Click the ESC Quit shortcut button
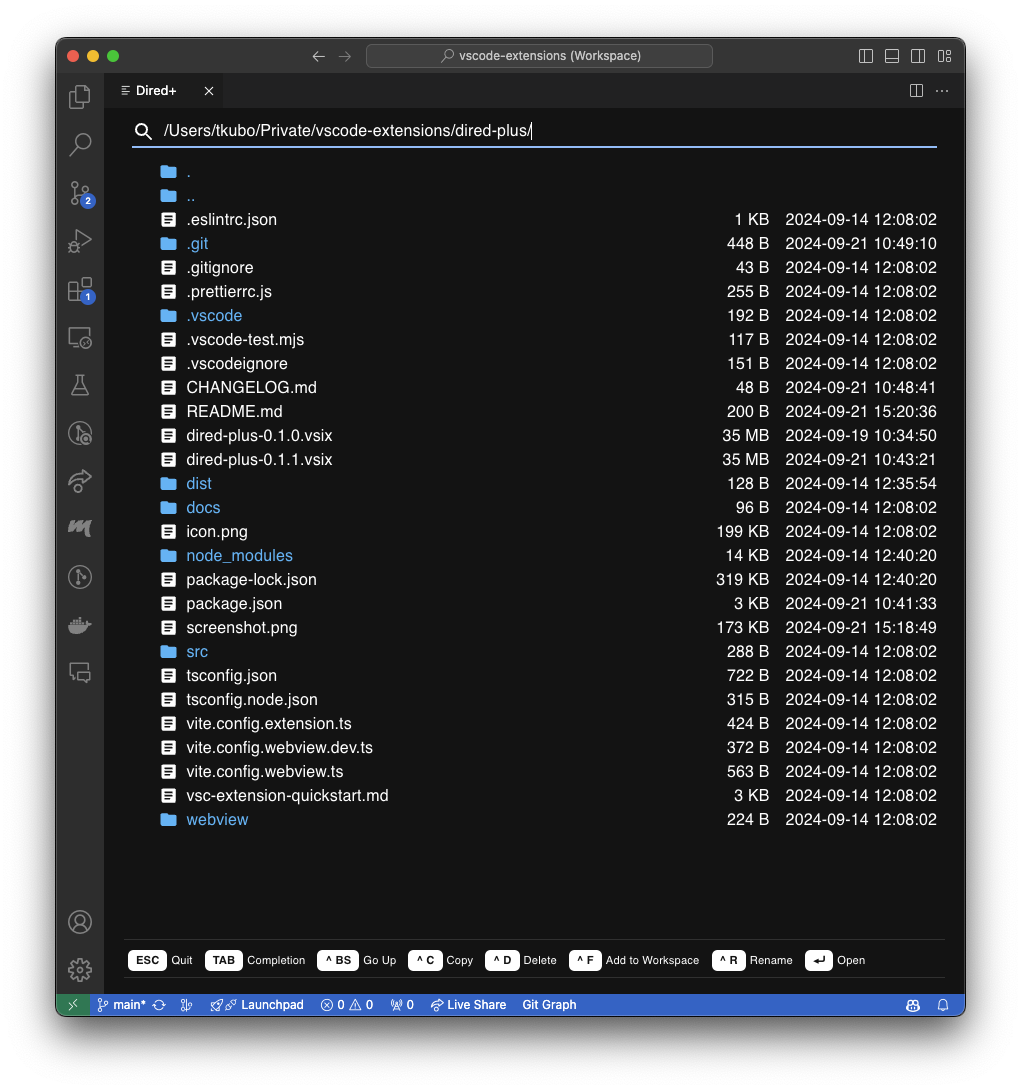The height and width of the screenshot is (1090, 1021). pos(161,960)
